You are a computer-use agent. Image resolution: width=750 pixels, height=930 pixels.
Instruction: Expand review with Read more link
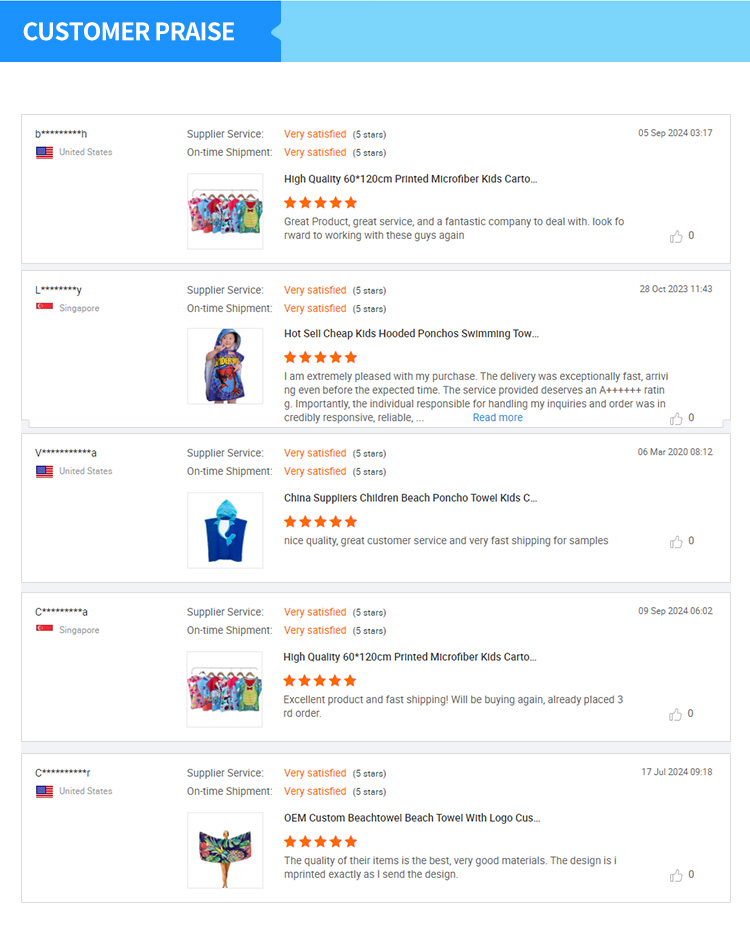[497, 418]
